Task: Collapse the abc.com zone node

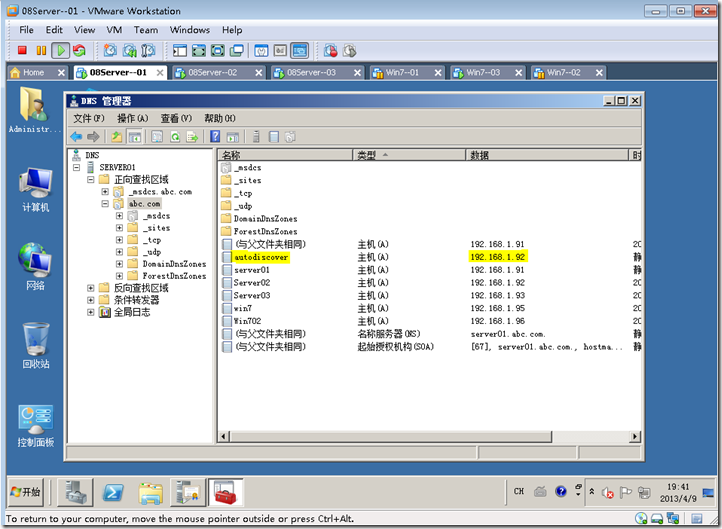Action: 105,203
